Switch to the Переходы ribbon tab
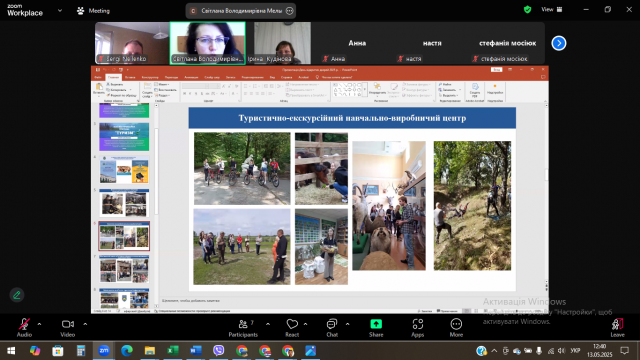The height and width of the screenshot is (360, 640). tap(171, 77)
